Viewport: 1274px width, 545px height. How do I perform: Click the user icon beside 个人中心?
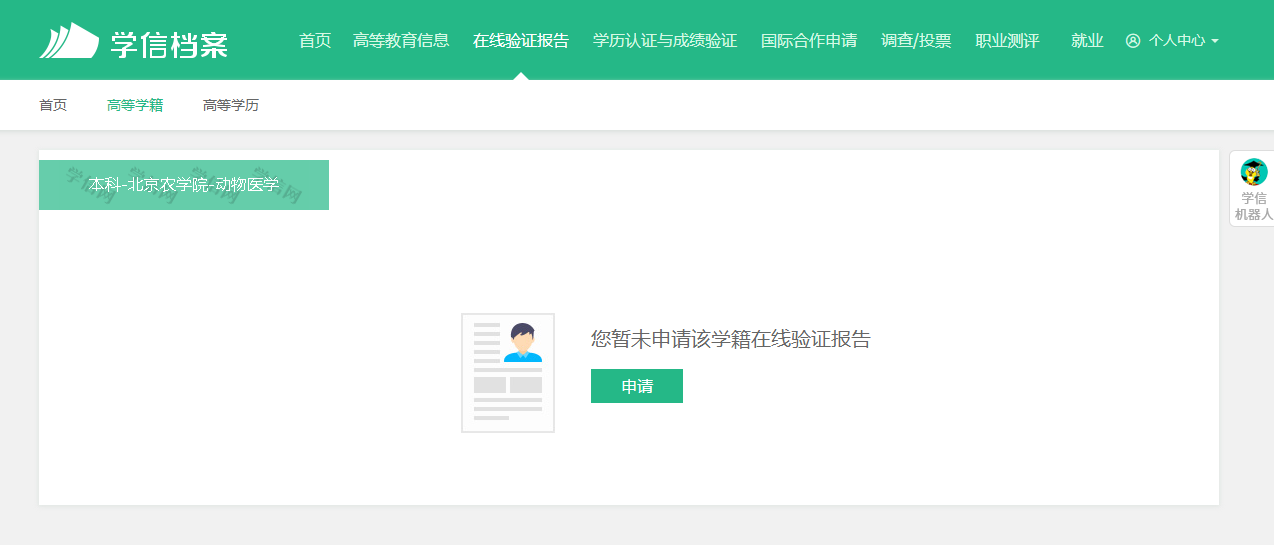click(x=1133, y=41)
